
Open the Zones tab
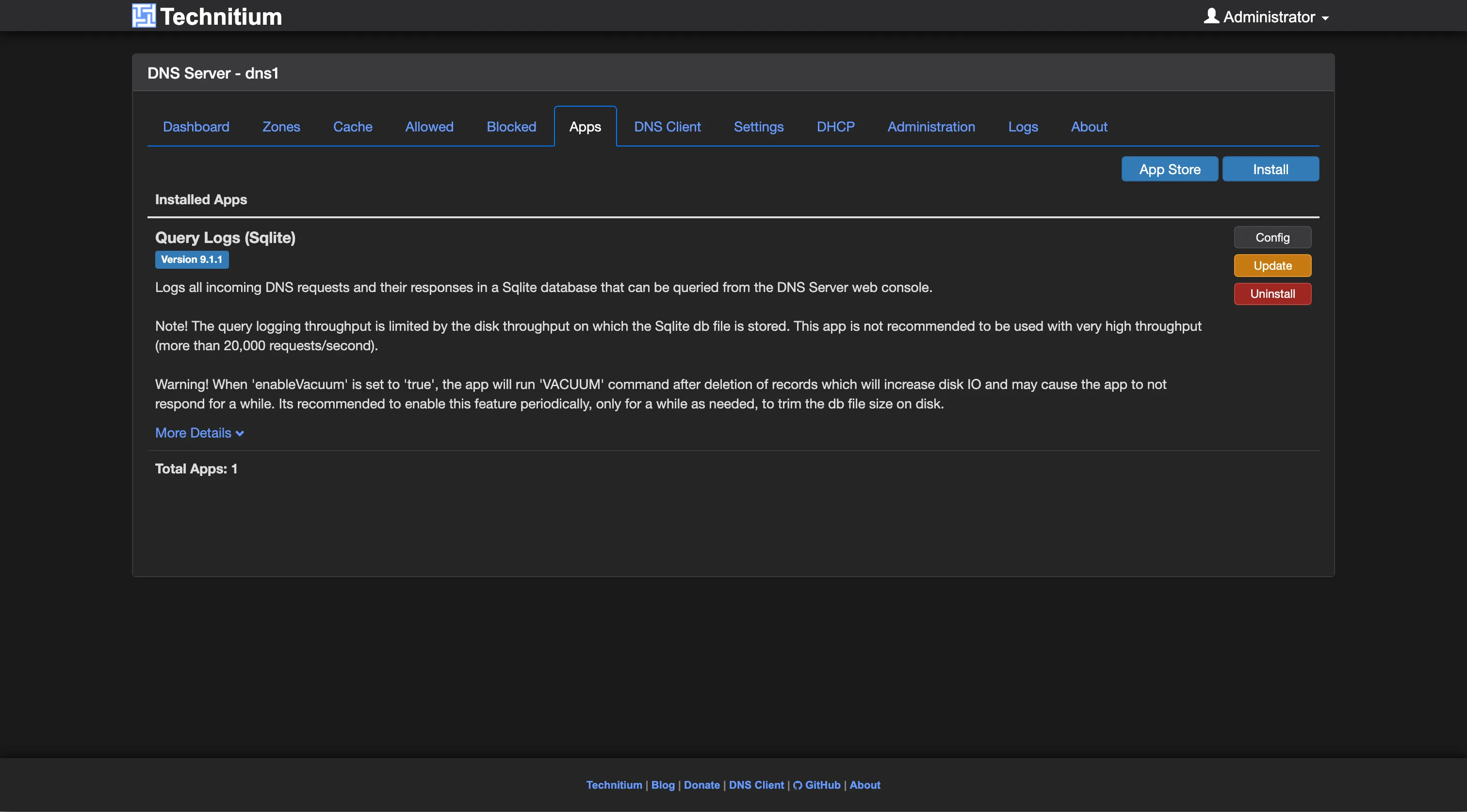[x=281, y=127]
